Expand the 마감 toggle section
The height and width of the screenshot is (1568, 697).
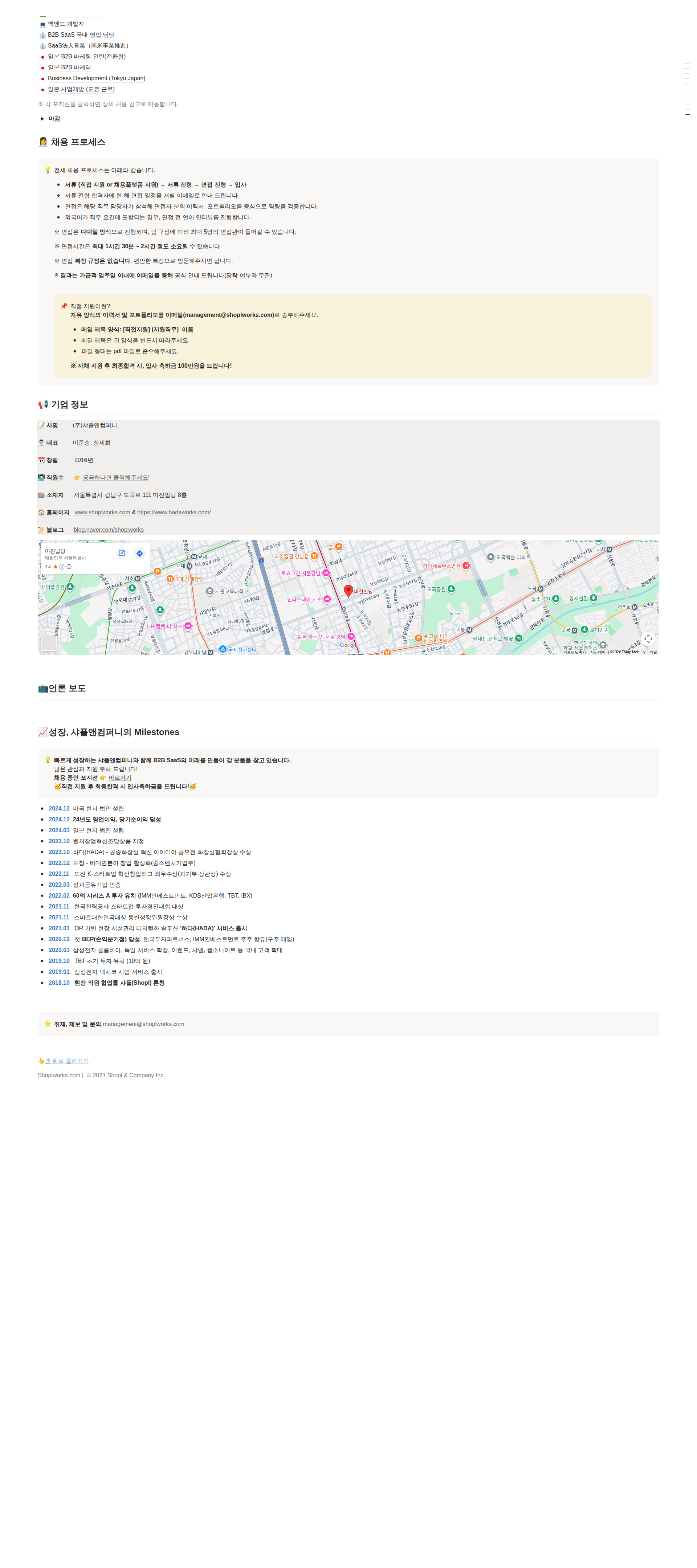[x=42, y=119]
